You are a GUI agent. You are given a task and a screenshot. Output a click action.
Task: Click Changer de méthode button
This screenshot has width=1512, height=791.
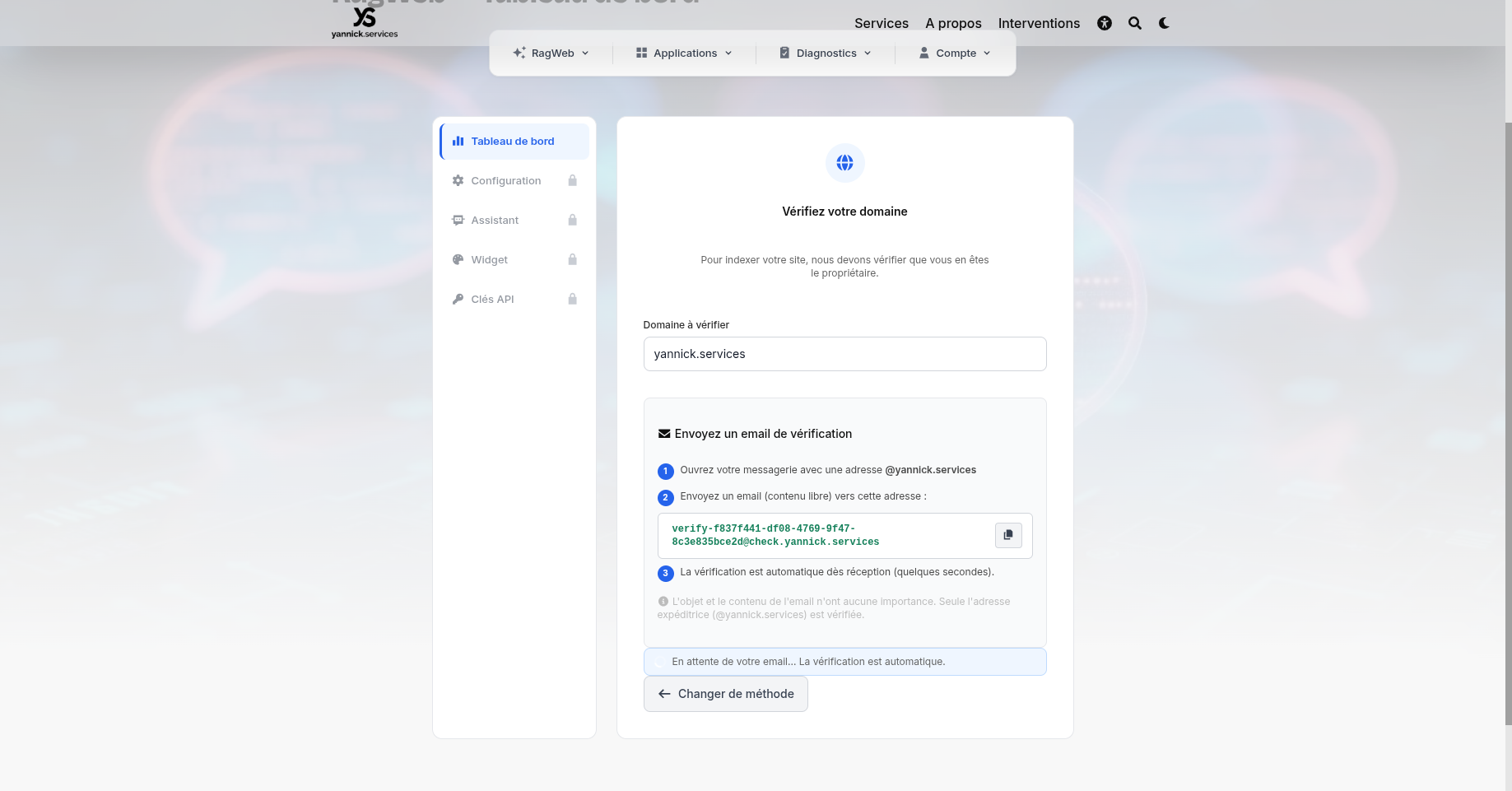[725, 694]
